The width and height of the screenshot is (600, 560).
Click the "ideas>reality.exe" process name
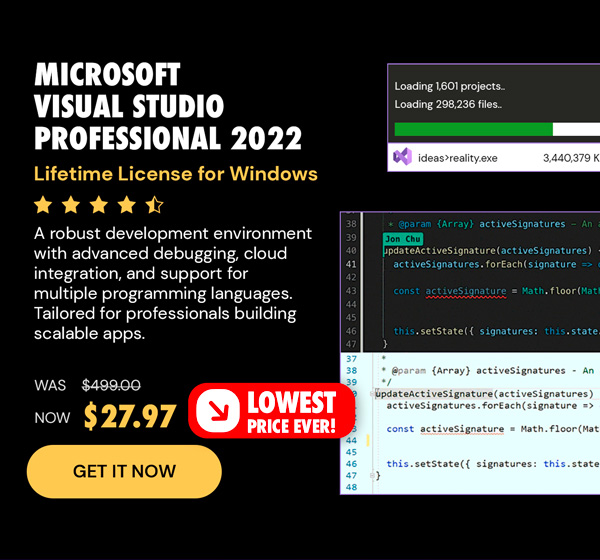458,158
